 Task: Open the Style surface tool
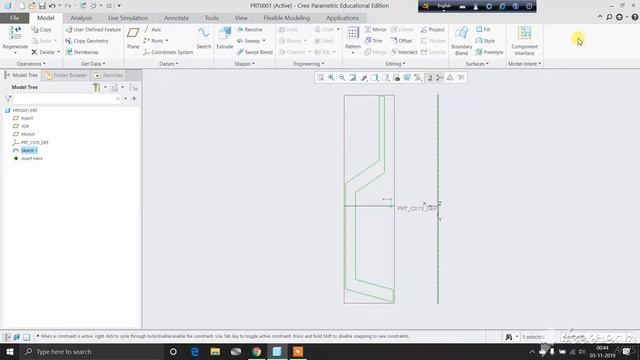point(485,40)
